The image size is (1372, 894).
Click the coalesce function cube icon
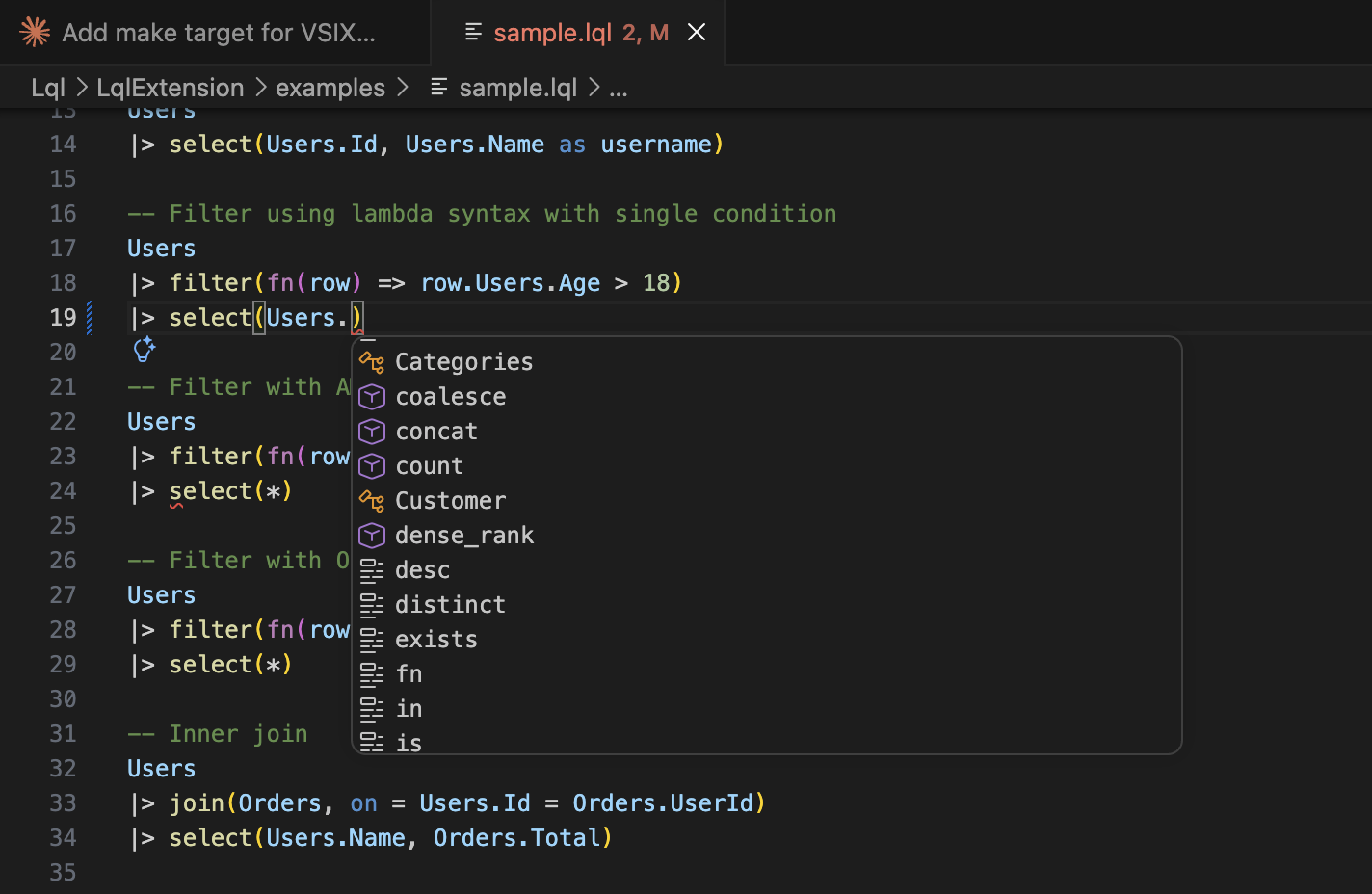tap(372, 397)
